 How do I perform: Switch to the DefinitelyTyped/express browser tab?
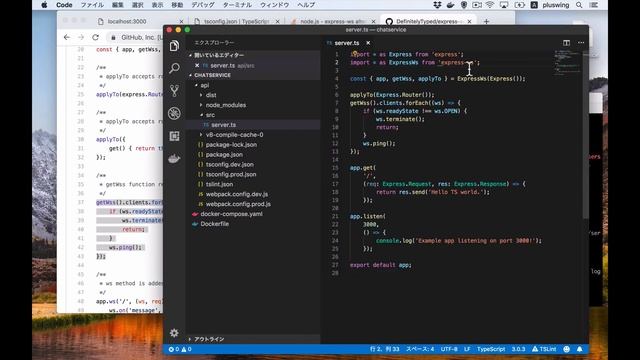point(428,21)
